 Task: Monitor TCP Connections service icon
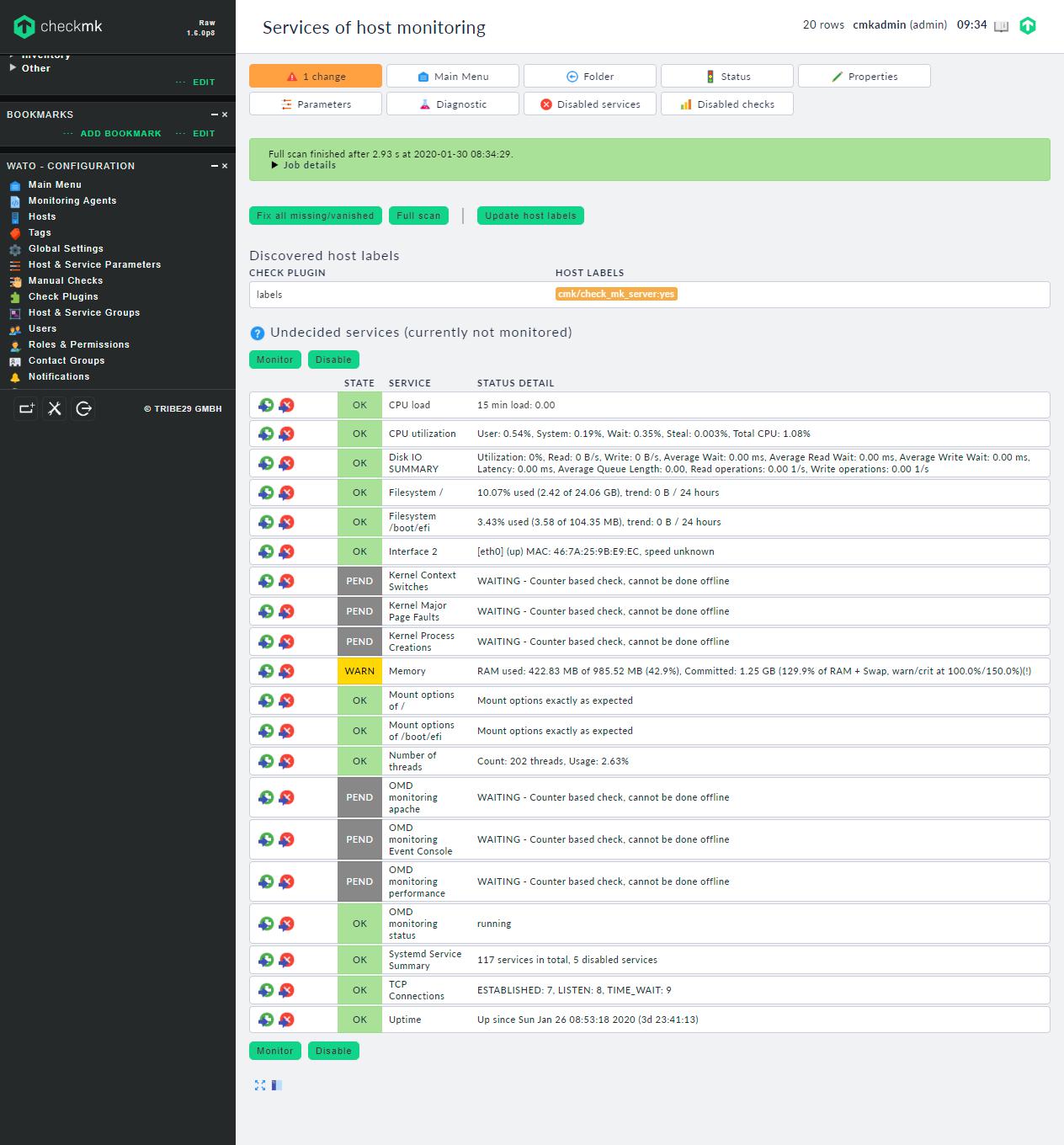coord(266,990)
